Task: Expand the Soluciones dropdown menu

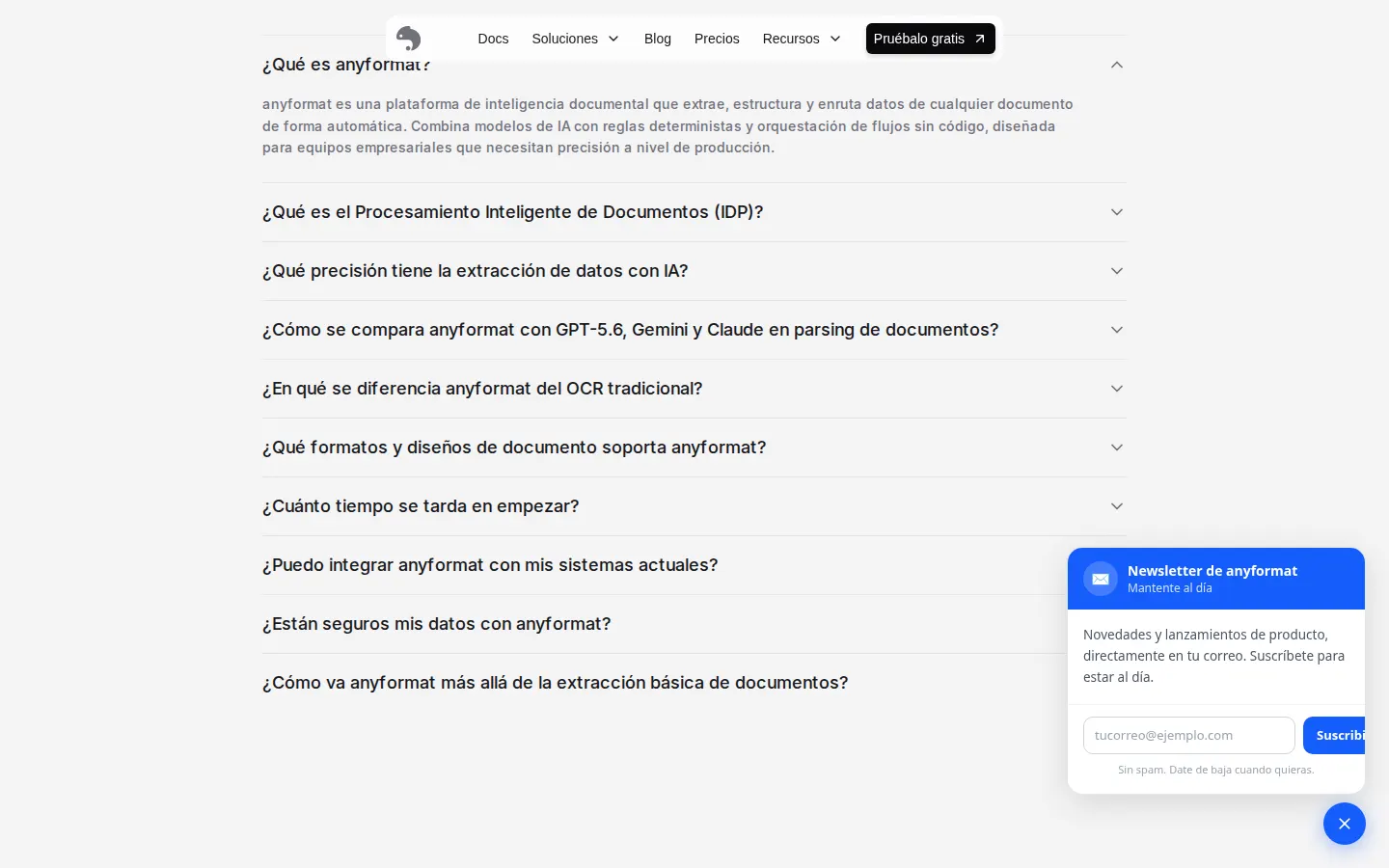Action: 576,39
